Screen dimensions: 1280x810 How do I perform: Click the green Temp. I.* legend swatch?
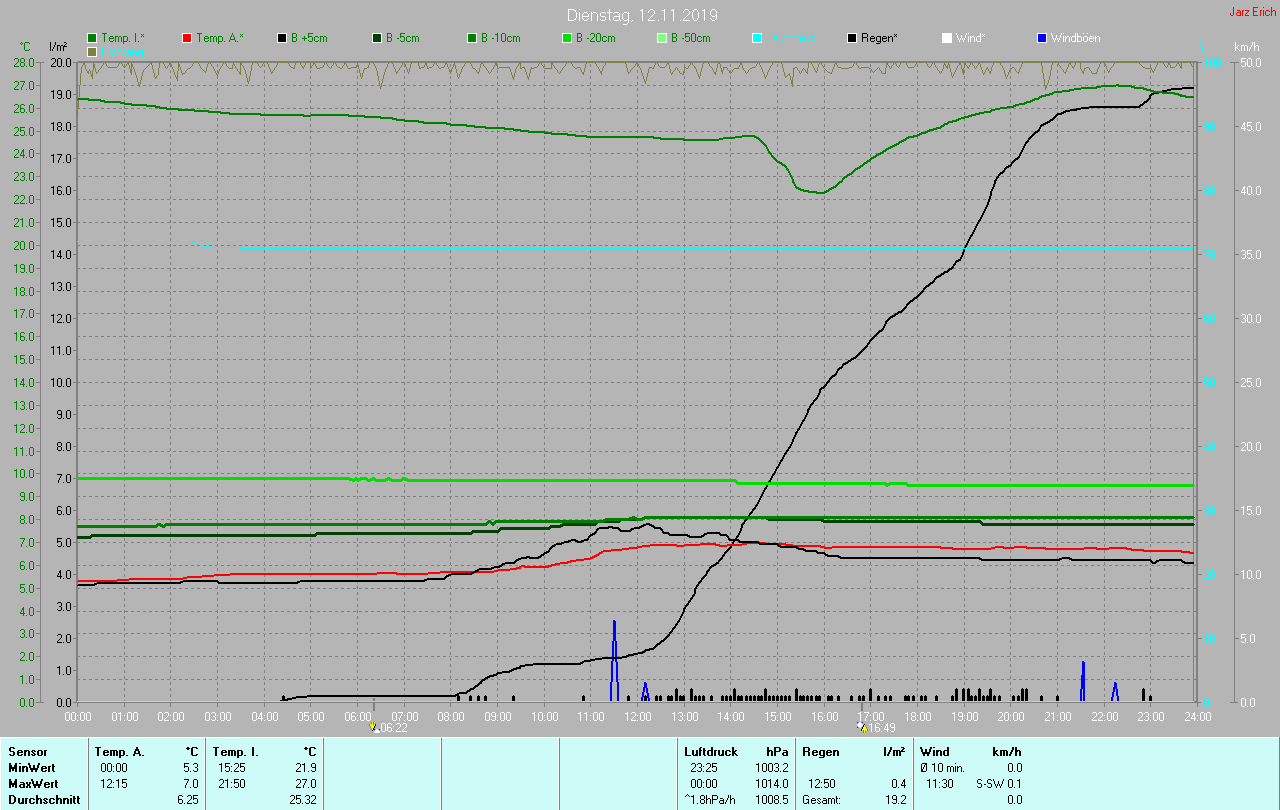coord(93,38)
